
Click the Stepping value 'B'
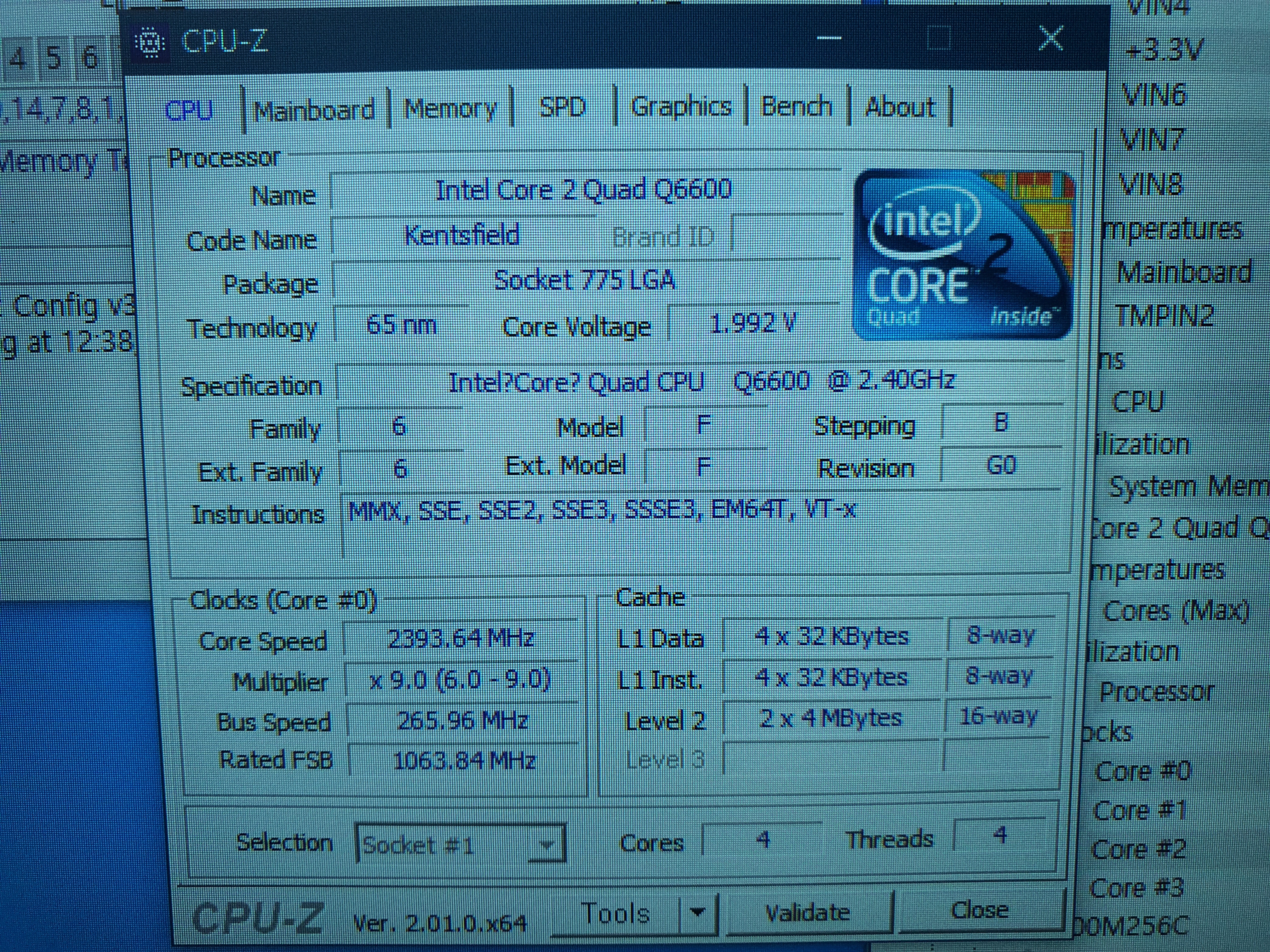point(1001,423)
